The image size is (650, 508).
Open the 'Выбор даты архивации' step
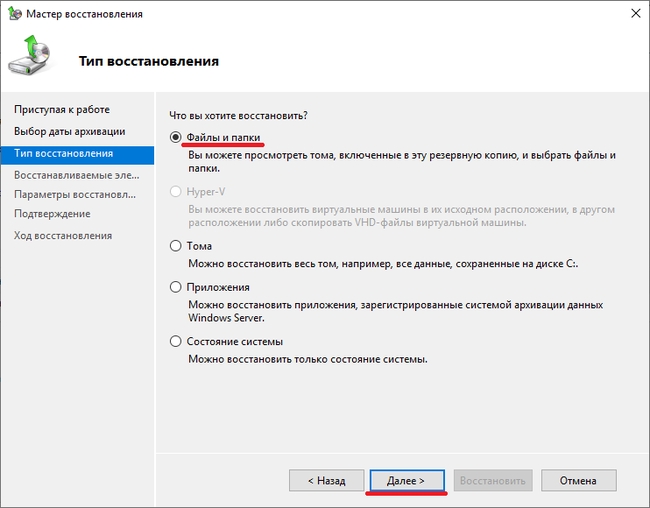coord(70,132)
